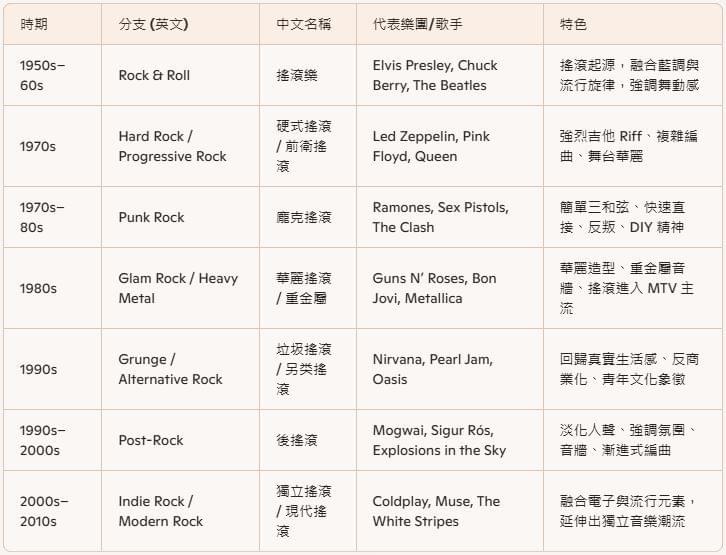Select the Rock & Roll cell
Image resolution: width=726 pixels, height=555 pixels.
181,75
